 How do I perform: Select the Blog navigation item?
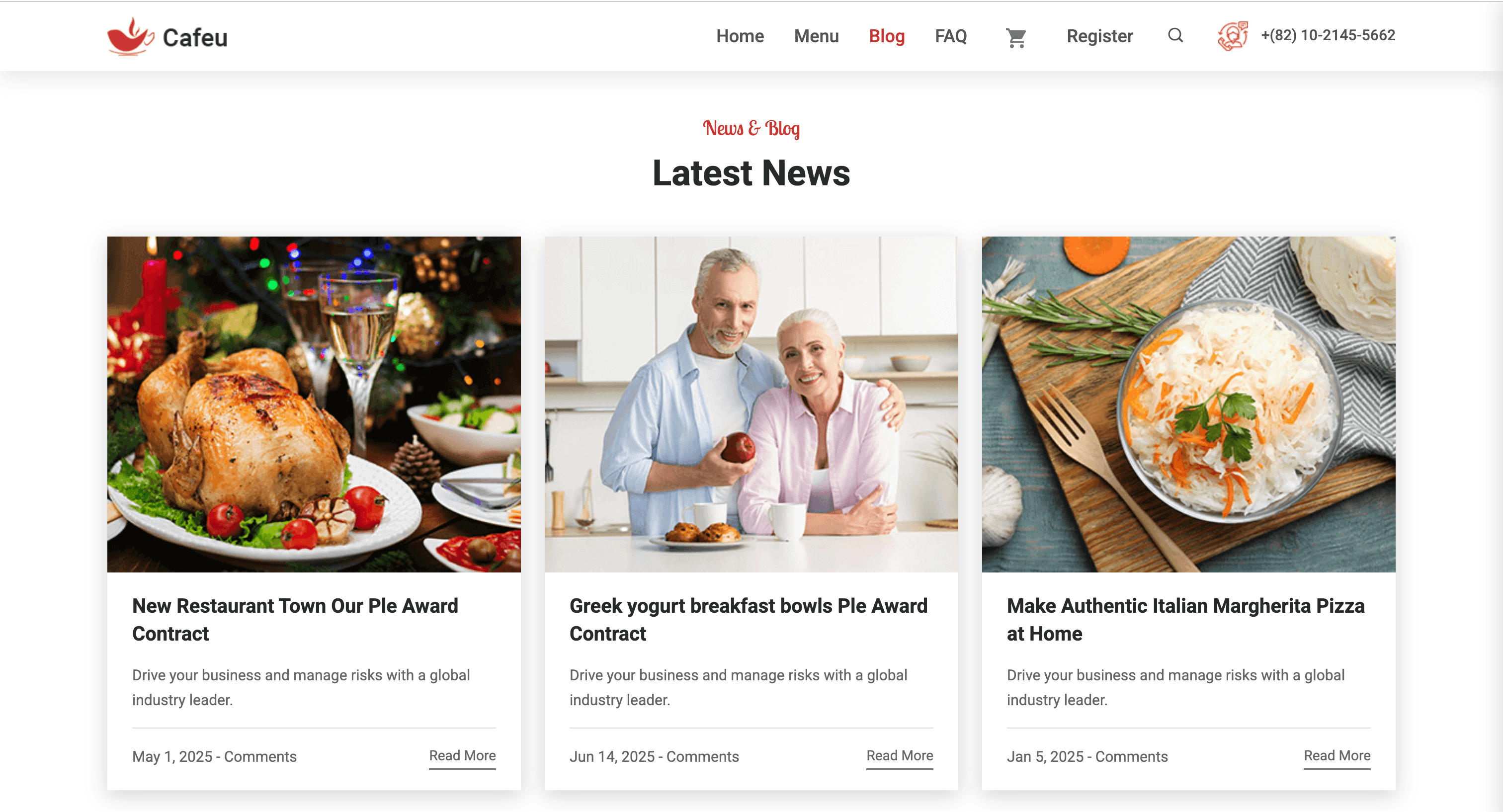tap(886, 36)
